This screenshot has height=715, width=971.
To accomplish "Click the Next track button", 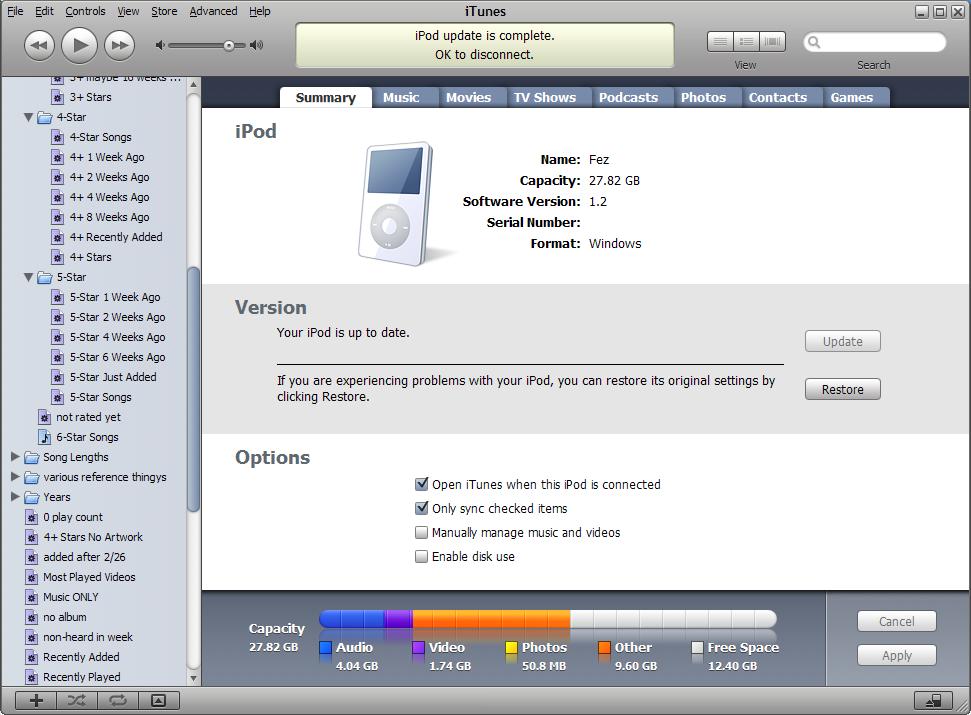I will [120, 45].
